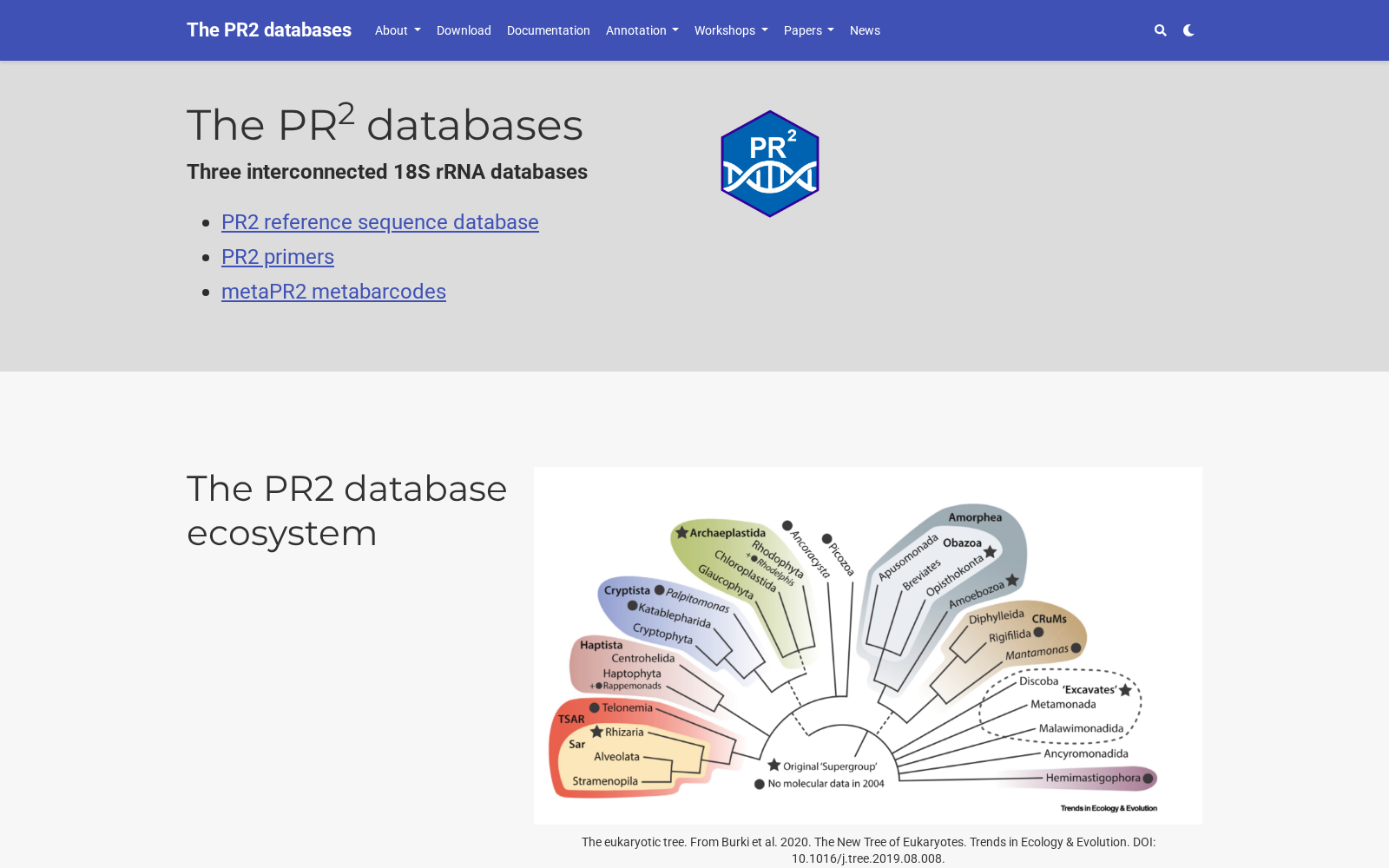Open the Download page
Screen dimensions: 1389x868
pos(464,30)
